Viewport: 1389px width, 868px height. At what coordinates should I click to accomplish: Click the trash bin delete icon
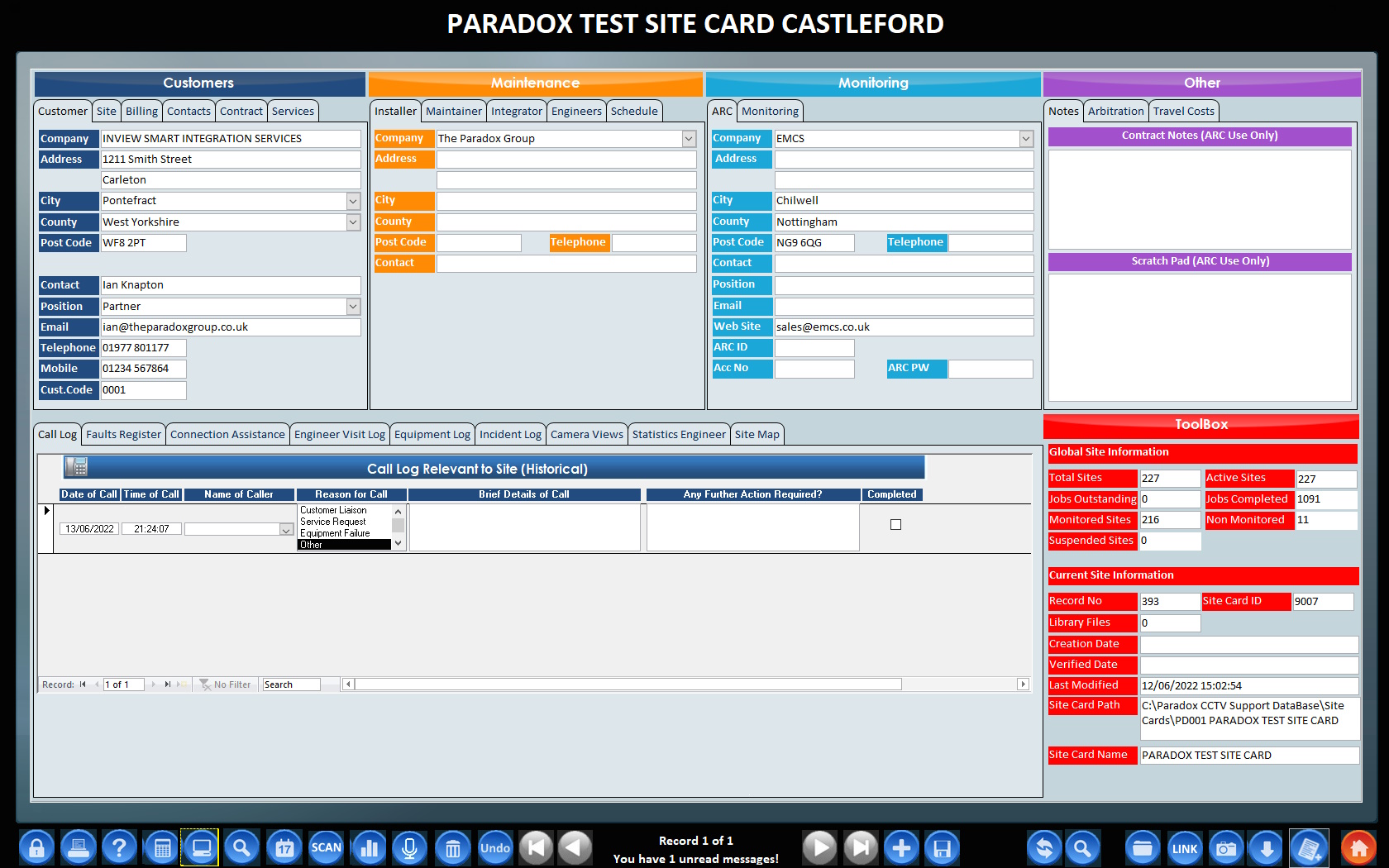click(452, 847)
